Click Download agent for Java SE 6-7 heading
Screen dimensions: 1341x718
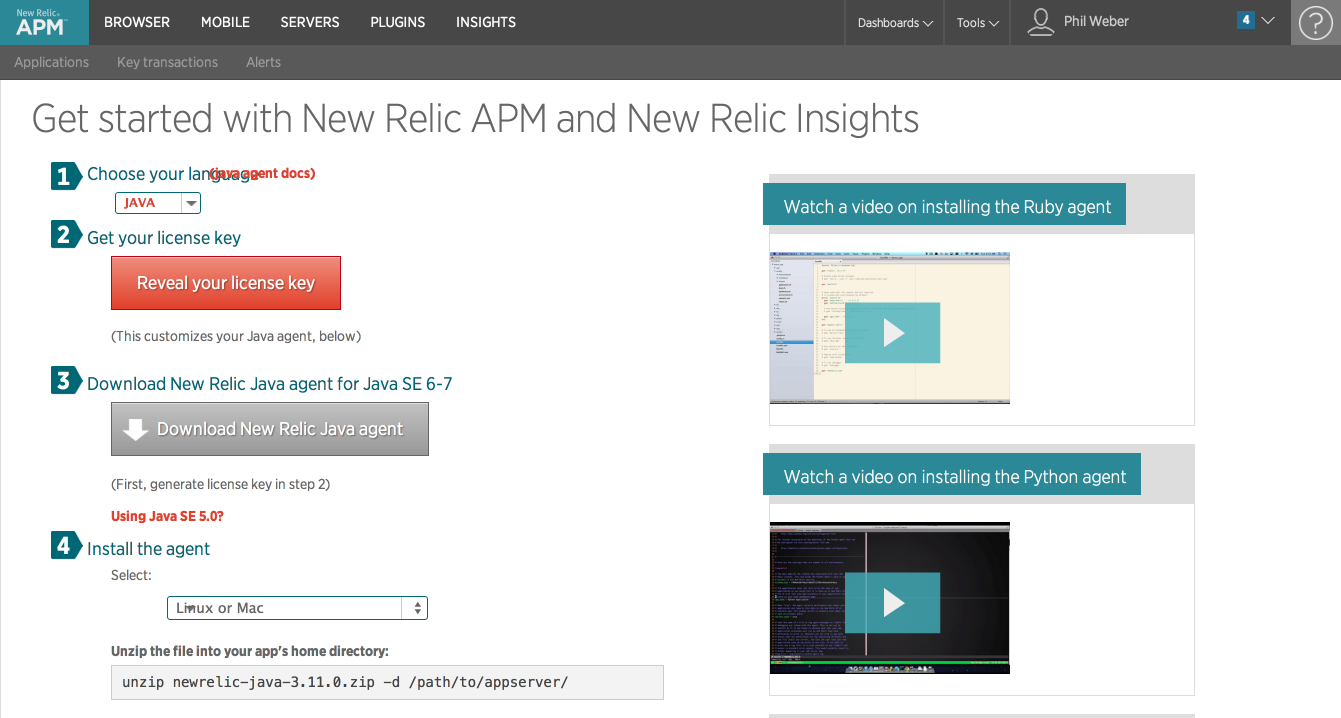(270, 384)
